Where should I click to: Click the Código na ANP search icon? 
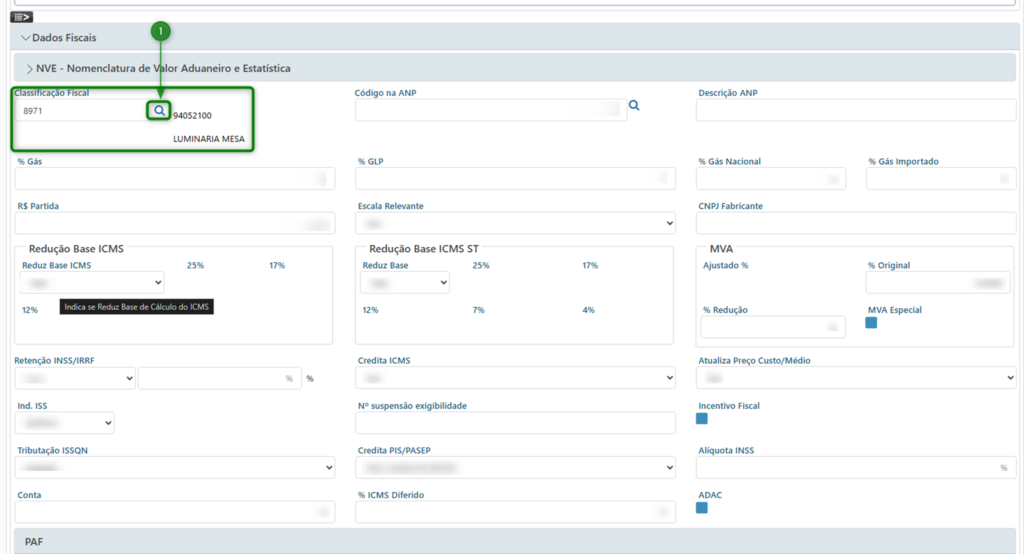pos(634,105)
